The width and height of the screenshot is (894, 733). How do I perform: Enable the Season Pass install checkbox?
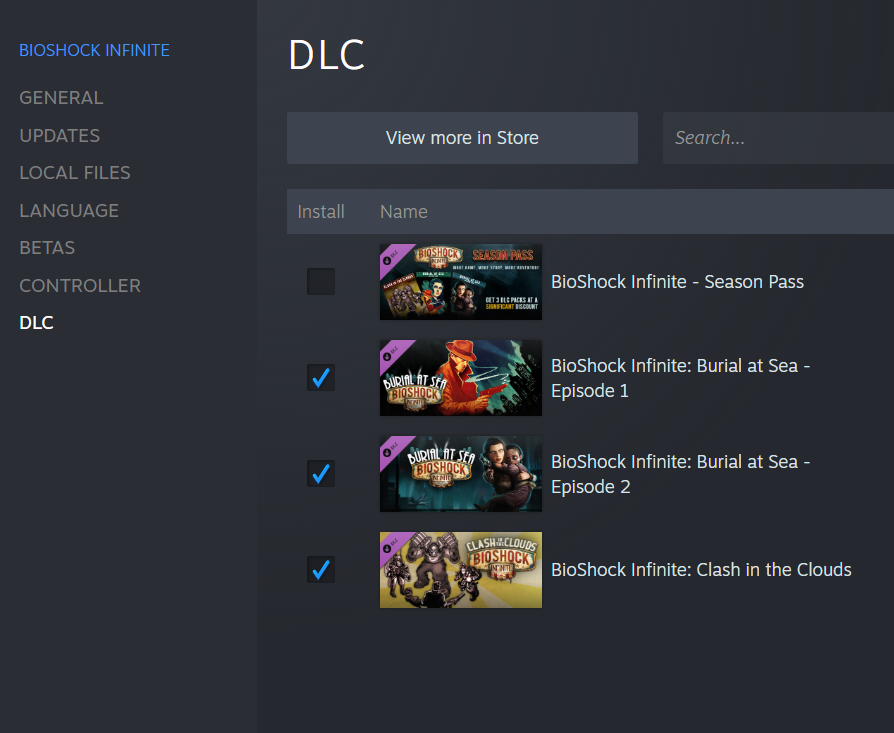coord(321,282)
